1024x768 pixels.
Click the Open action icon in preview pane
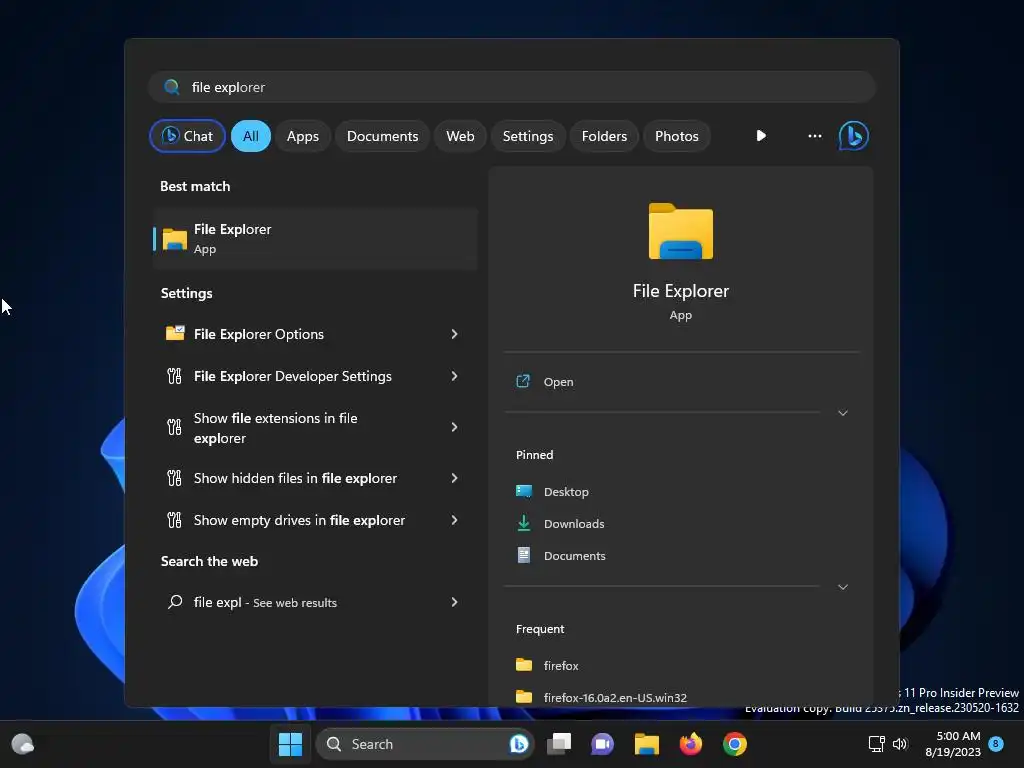click(x=523, y=381)
